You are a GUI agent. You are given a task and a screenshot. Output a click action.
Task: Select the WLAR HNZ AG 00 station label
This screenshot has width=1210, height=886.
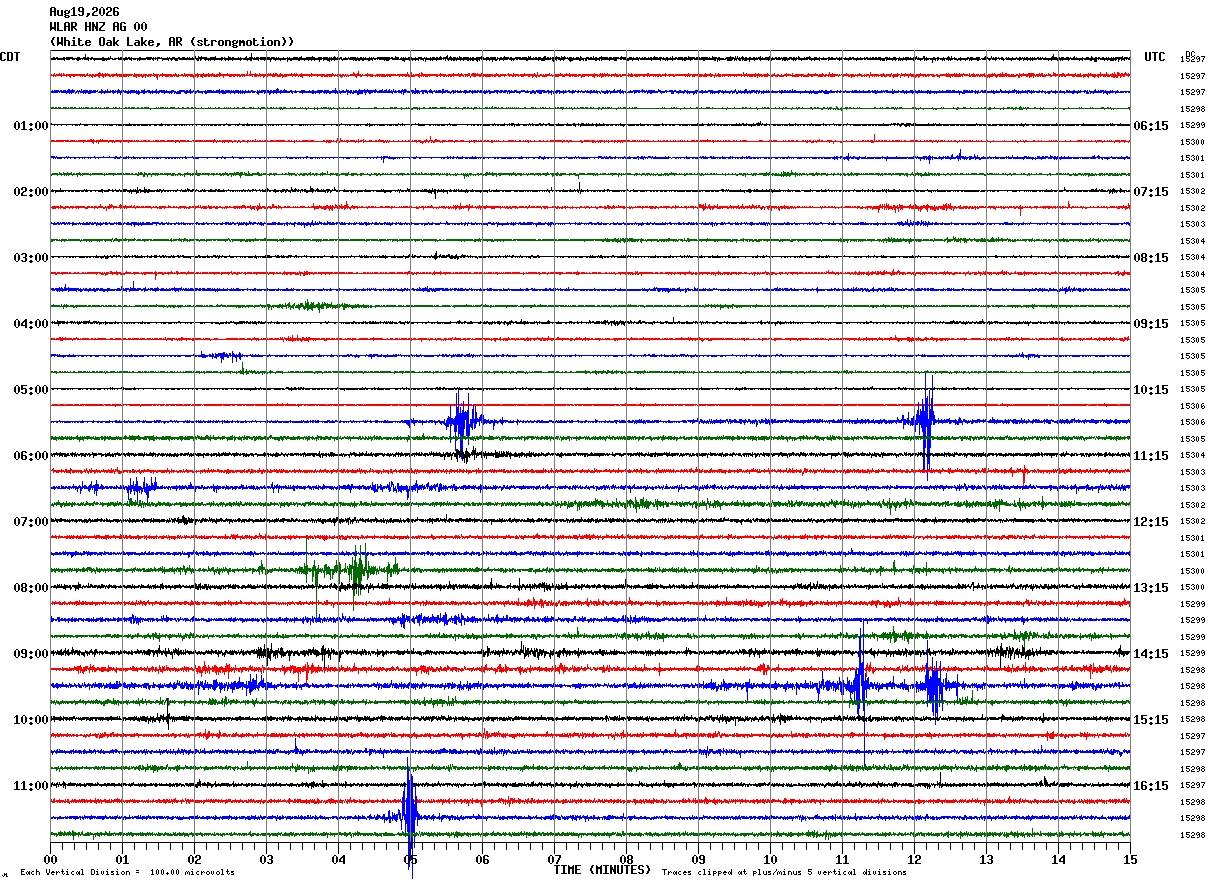click(x=98, y=27)
